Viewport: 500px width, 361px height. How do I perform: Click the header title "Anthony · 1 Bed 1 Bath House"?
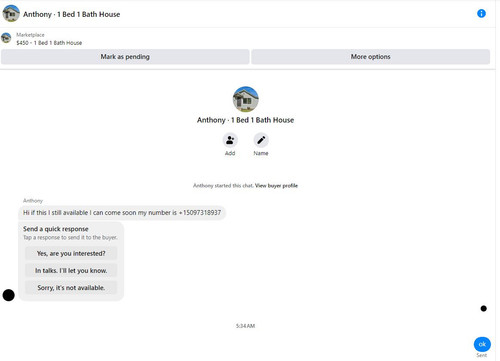click(71, 14)
